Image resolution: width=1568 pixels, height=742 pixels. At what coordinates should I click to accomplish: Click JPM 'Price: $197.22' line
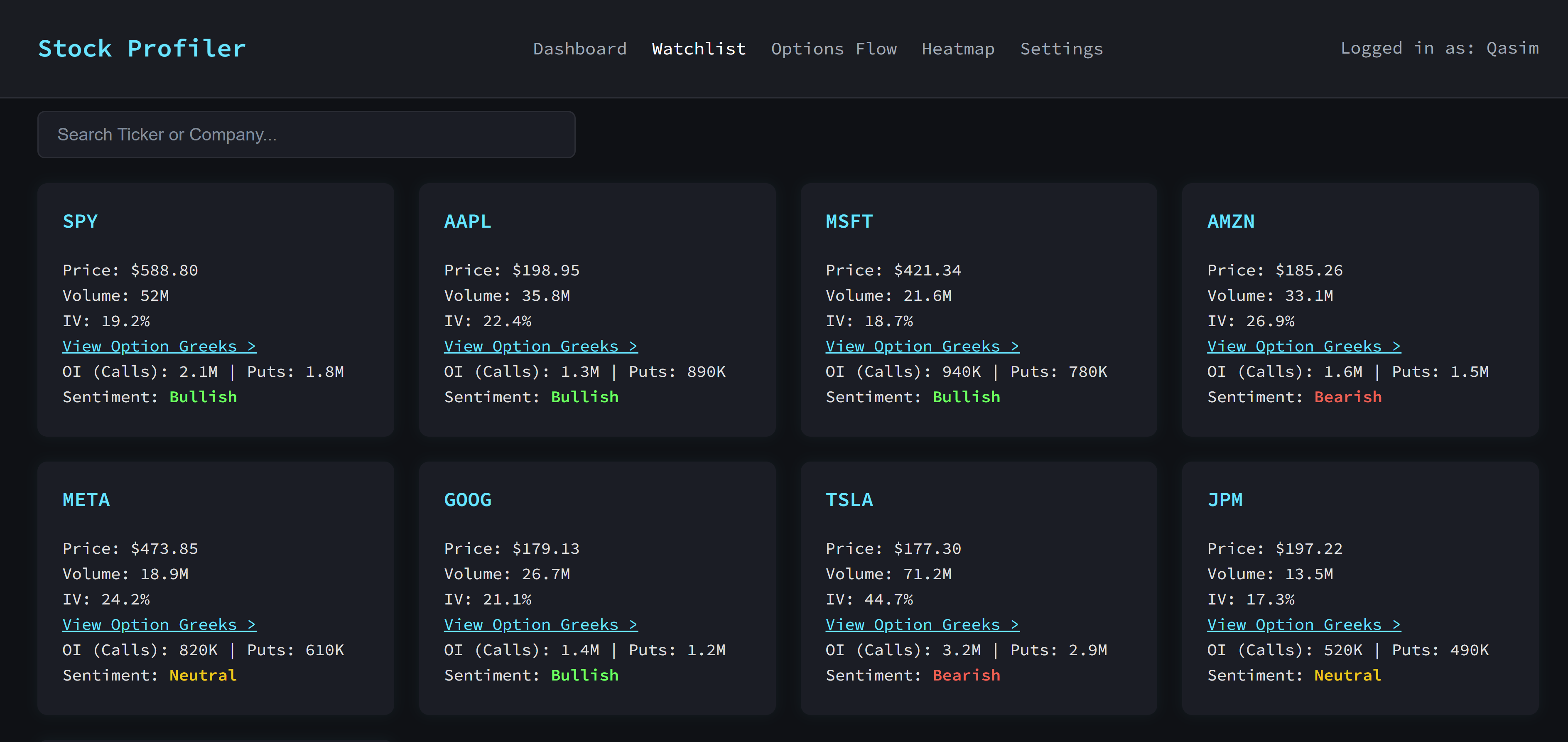click(x=1275, y=548)
